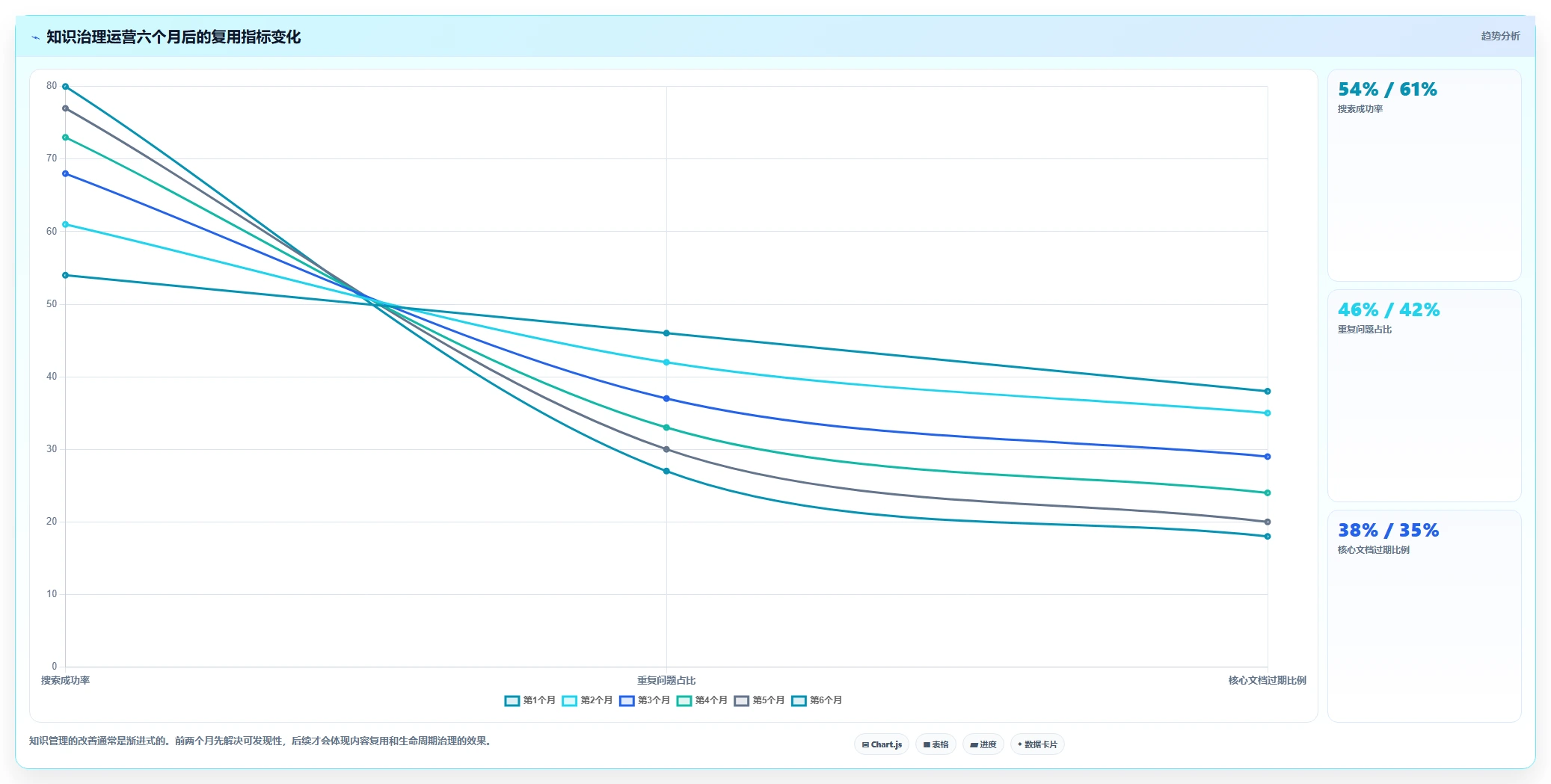Viewport: 1551px width, 784px height.
Task: Click the title 知识治理运营六个月后的复用指标变化
Action: [173, 37]
